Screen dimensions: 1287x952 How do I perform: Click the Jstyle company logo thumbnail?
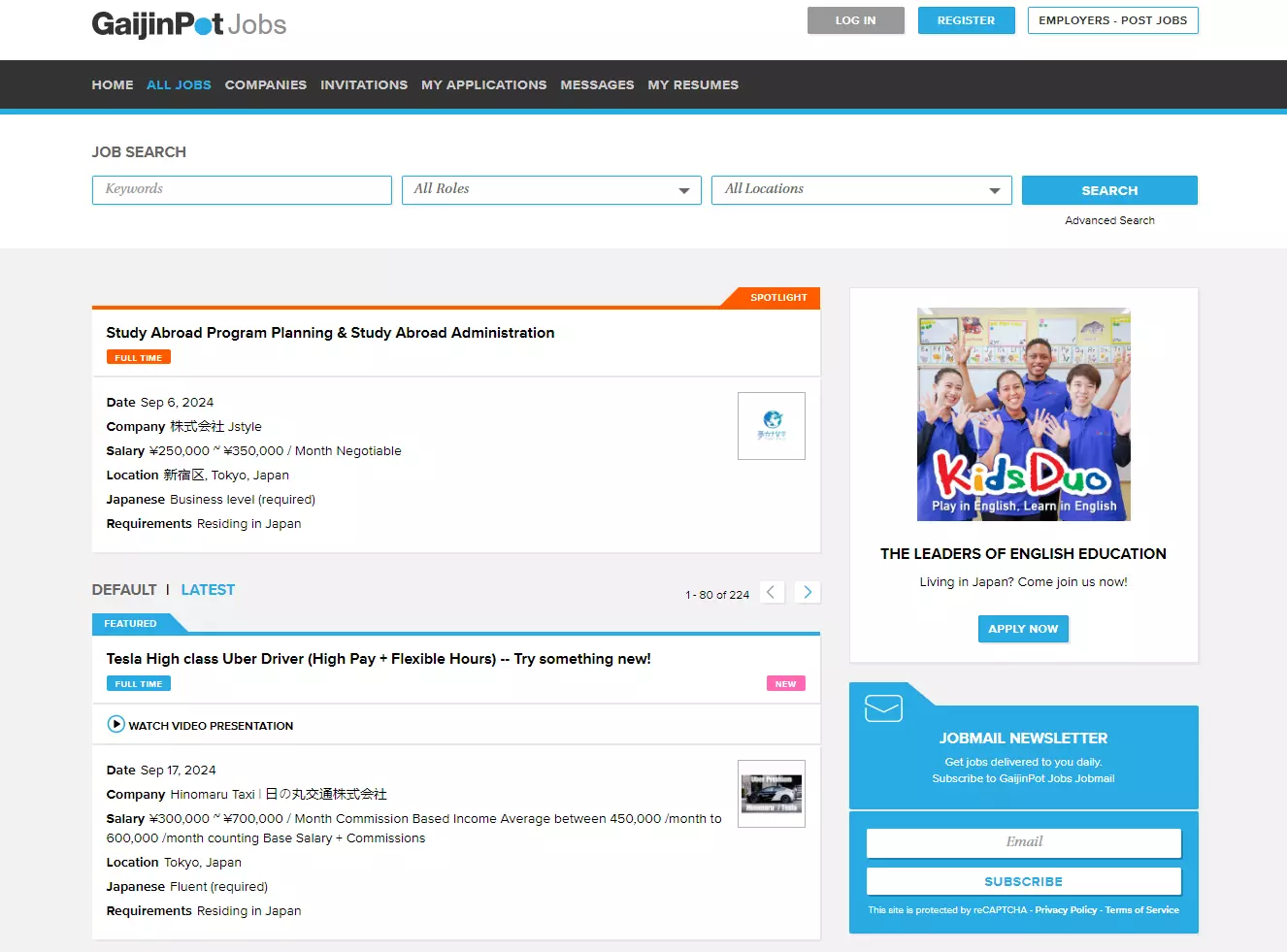pos(772,426)
